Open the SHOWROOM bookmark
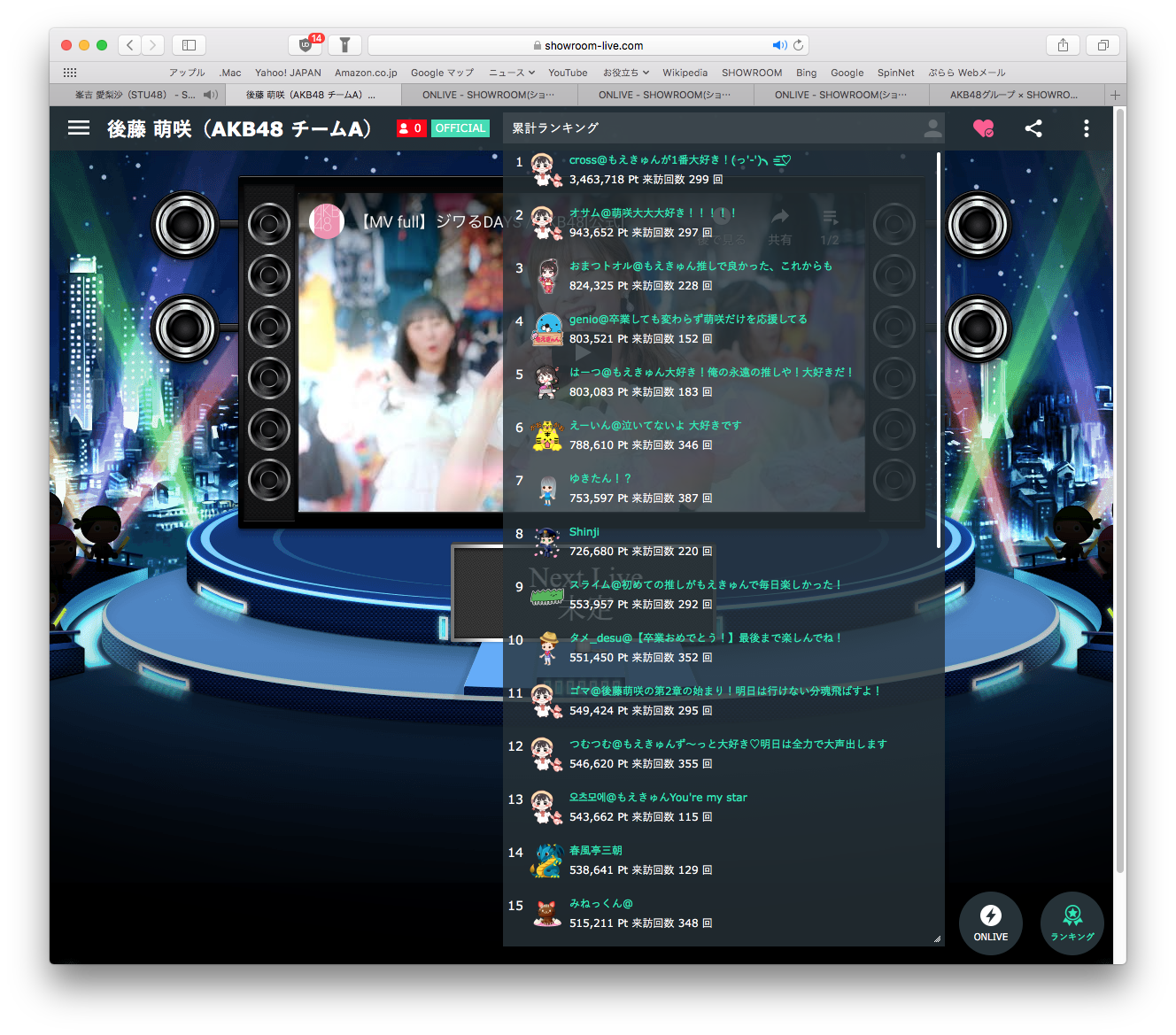 pyautogui.click(x=752, y=73)
